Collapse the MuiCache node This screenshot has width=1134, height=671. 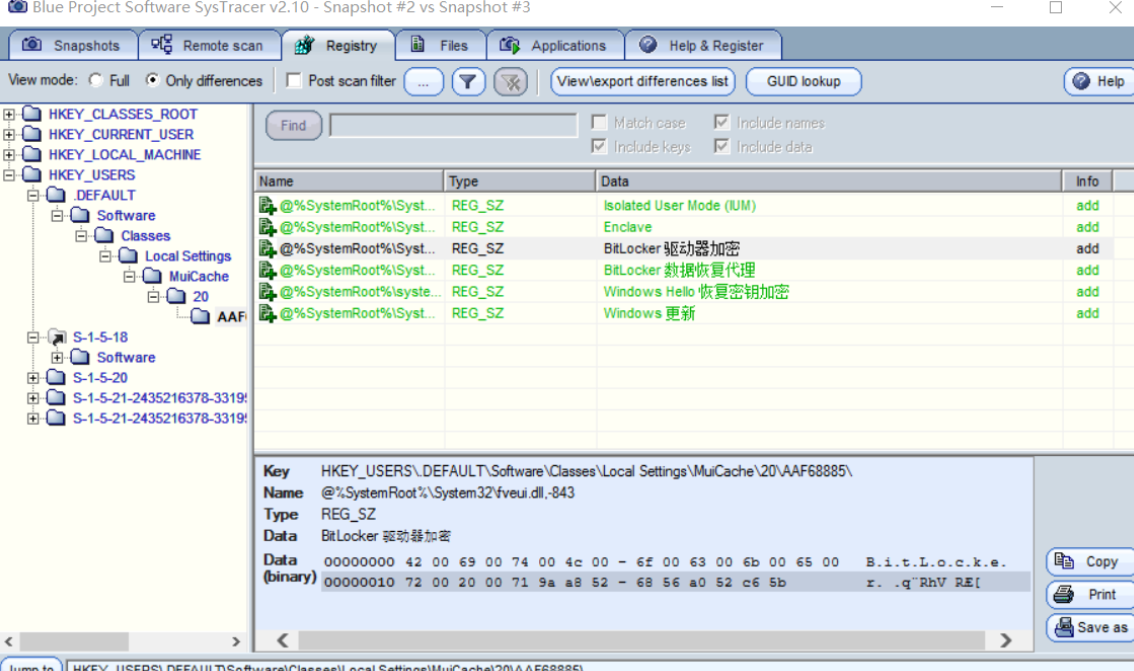[x=129, y=276]
